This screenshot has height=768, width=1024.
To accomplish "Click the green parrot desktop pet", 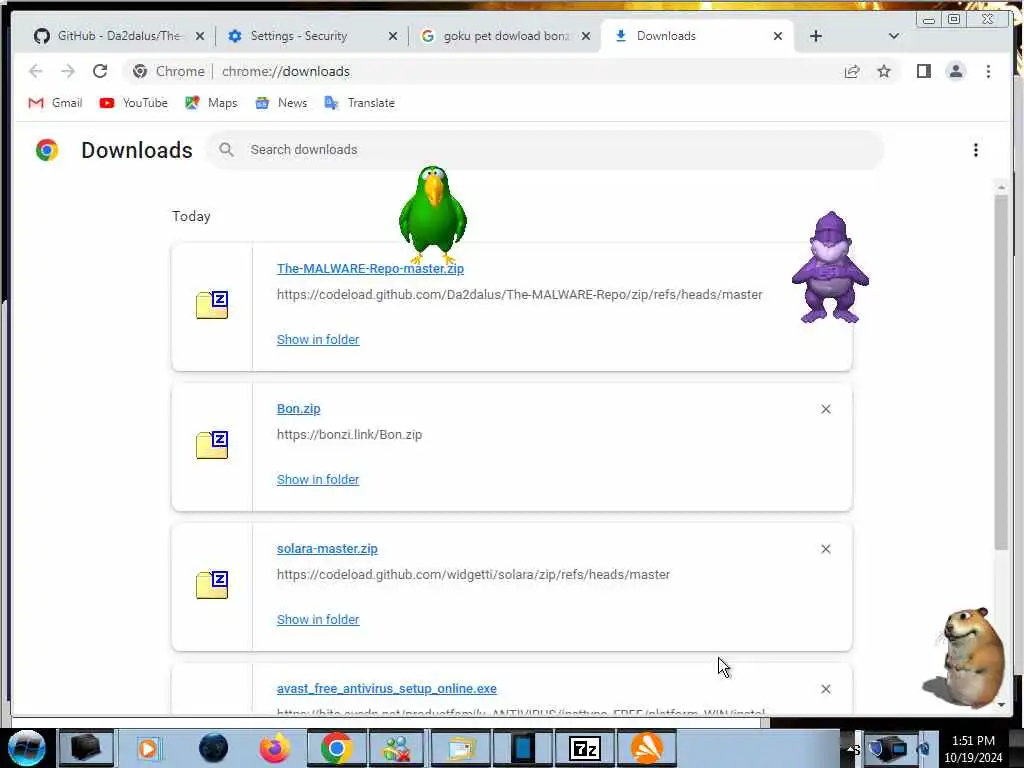I will pyautogui.click(x=432, y=214).
